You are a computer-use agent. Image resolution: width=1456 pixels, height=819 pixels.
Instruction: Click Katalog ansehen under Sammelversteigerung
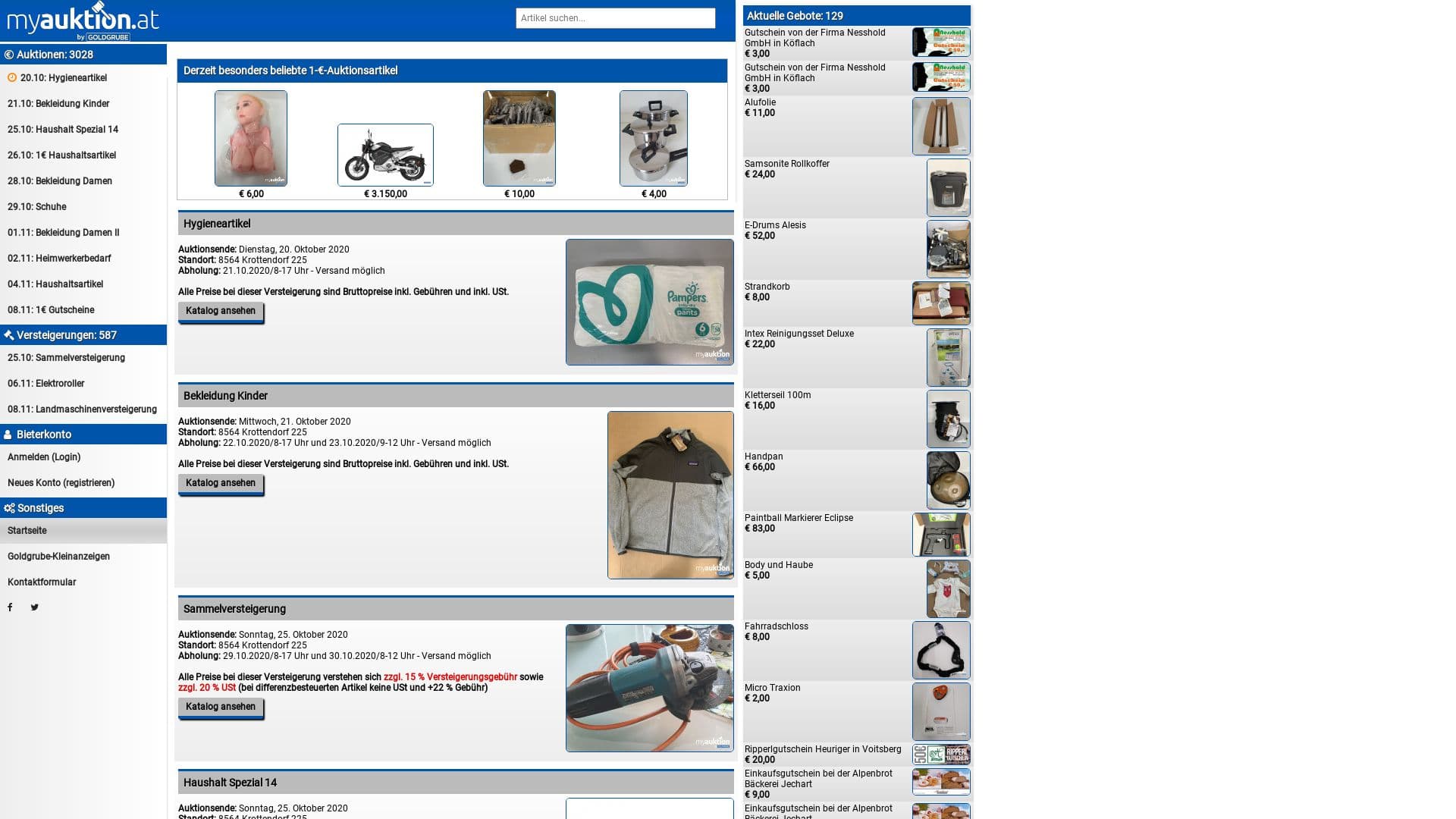(221, 707)
